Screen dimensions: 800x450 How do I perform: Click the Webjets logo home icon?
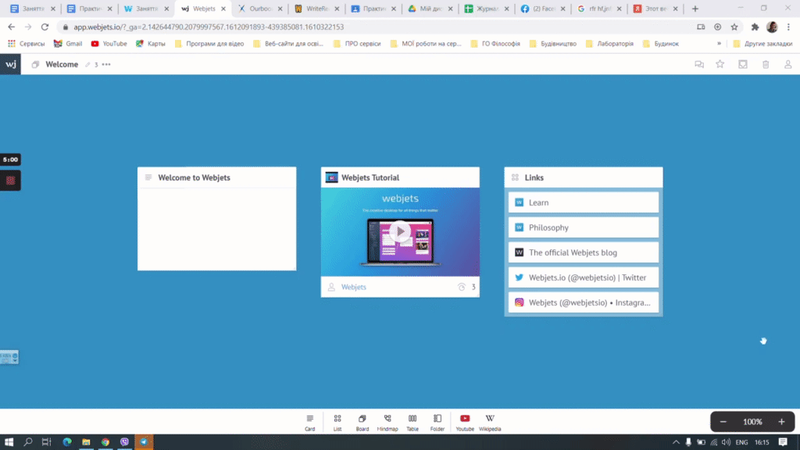pyautogui.click(x=10, y=64)
